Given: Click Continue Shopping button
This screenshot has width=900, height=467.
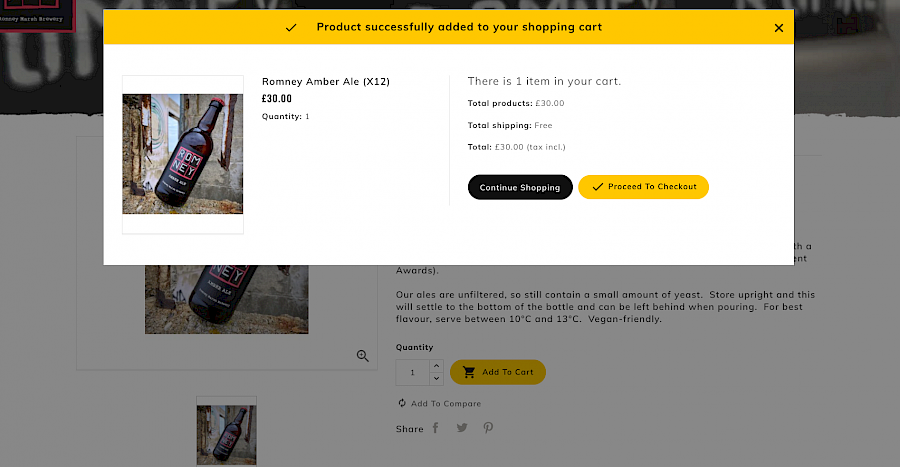Looking at the screenshot, I should [x=520, y=187].
